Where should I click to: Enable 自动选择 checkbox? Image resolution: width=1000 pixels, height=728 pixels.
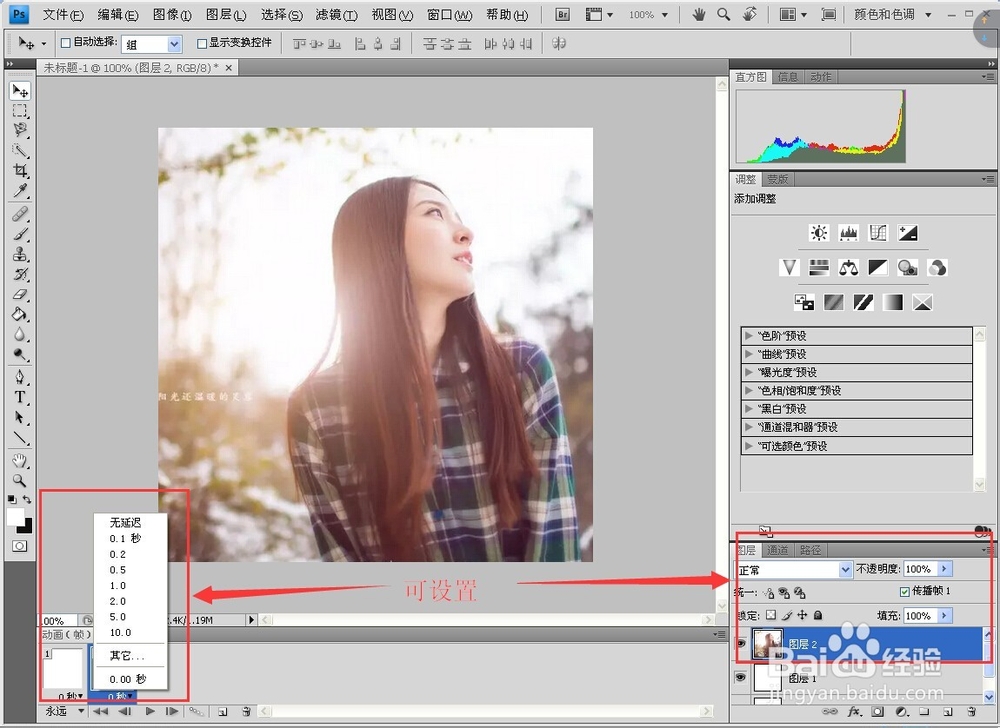click(x=66, y=43)
